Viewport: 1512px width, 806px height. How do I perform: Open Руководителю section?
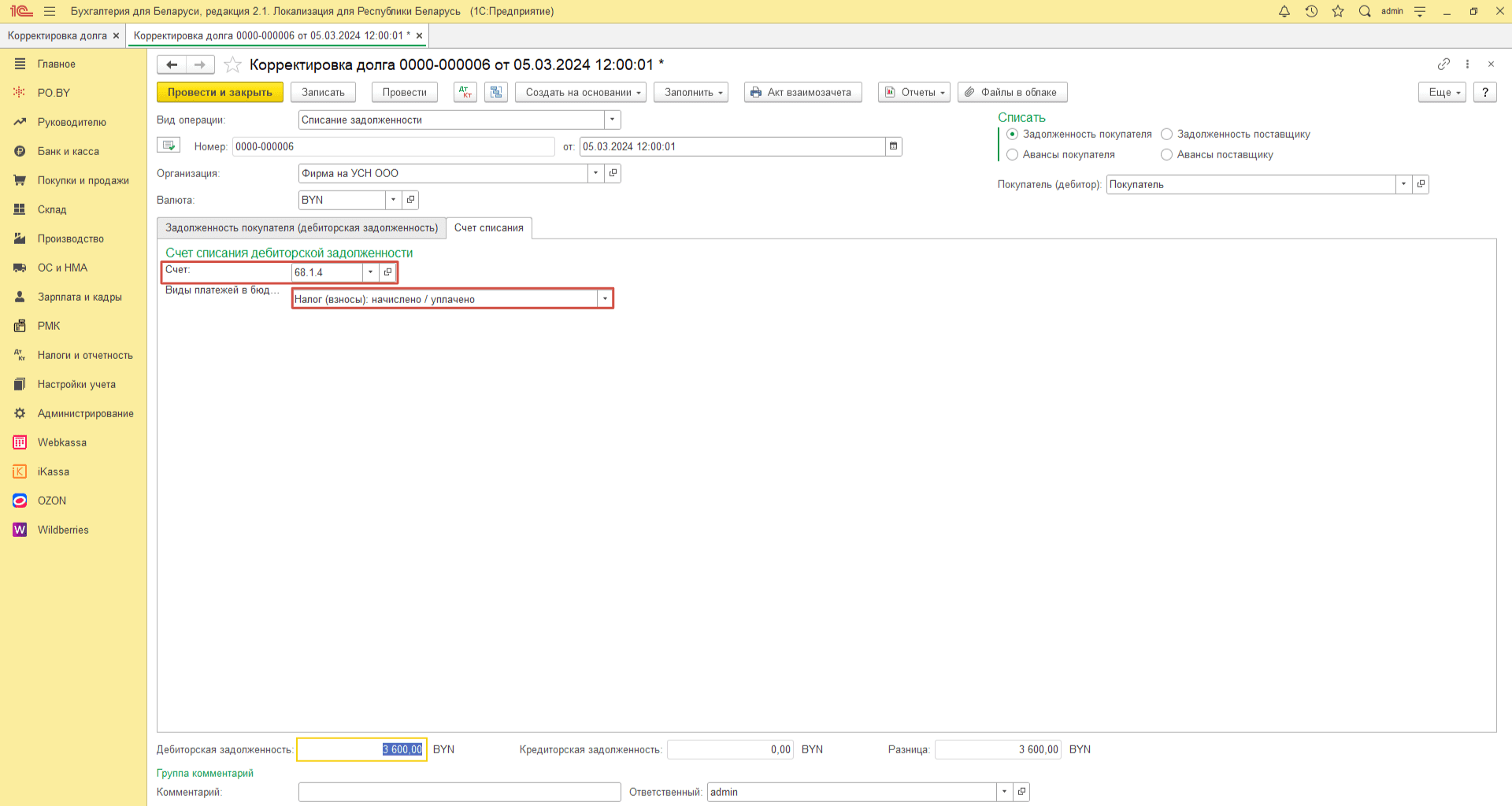(73, 122)
